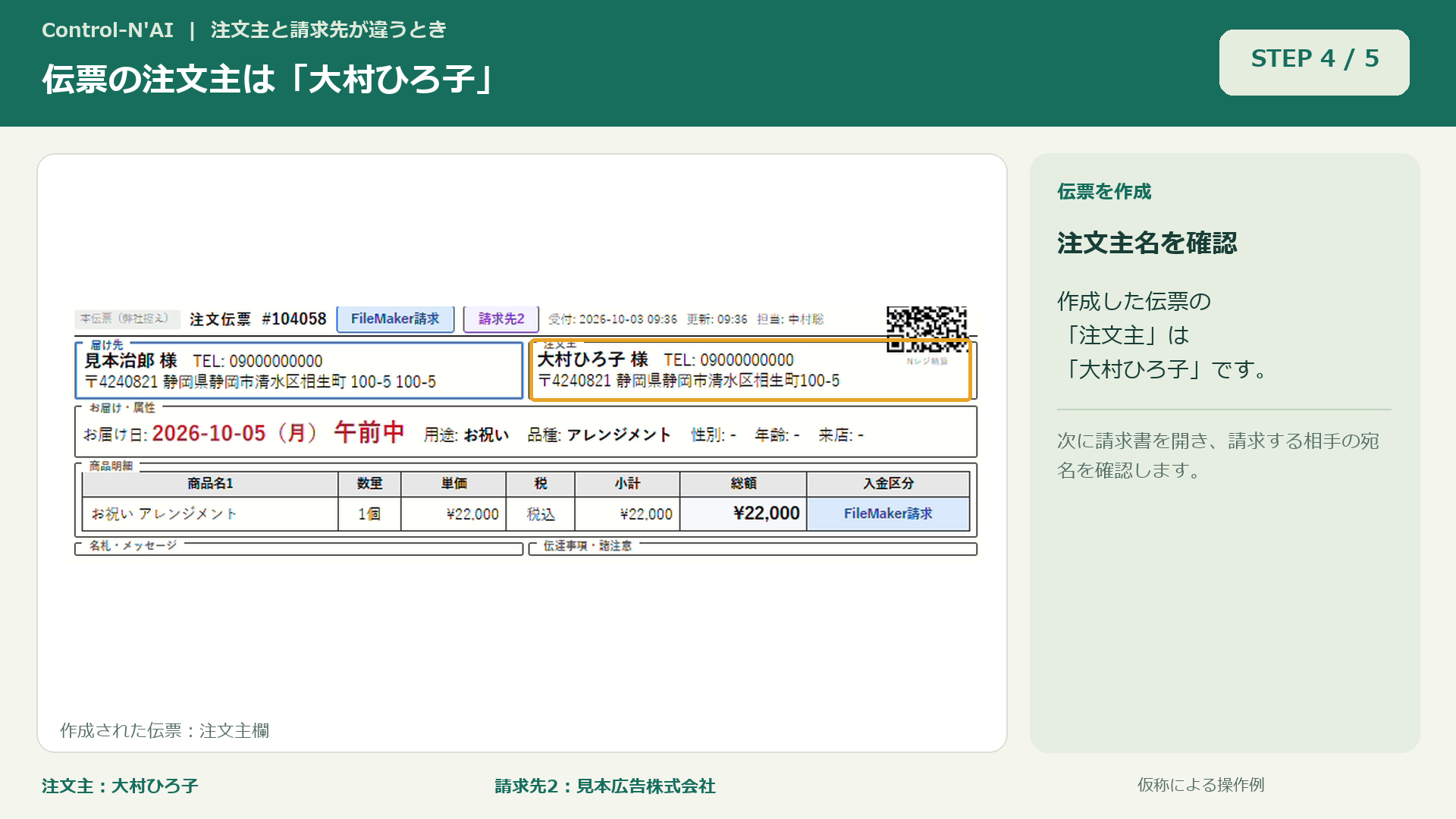This screenshot has height=819, width=1456.
Task: Click the 商品名1 column header
Action: click(x=210, y=484)
